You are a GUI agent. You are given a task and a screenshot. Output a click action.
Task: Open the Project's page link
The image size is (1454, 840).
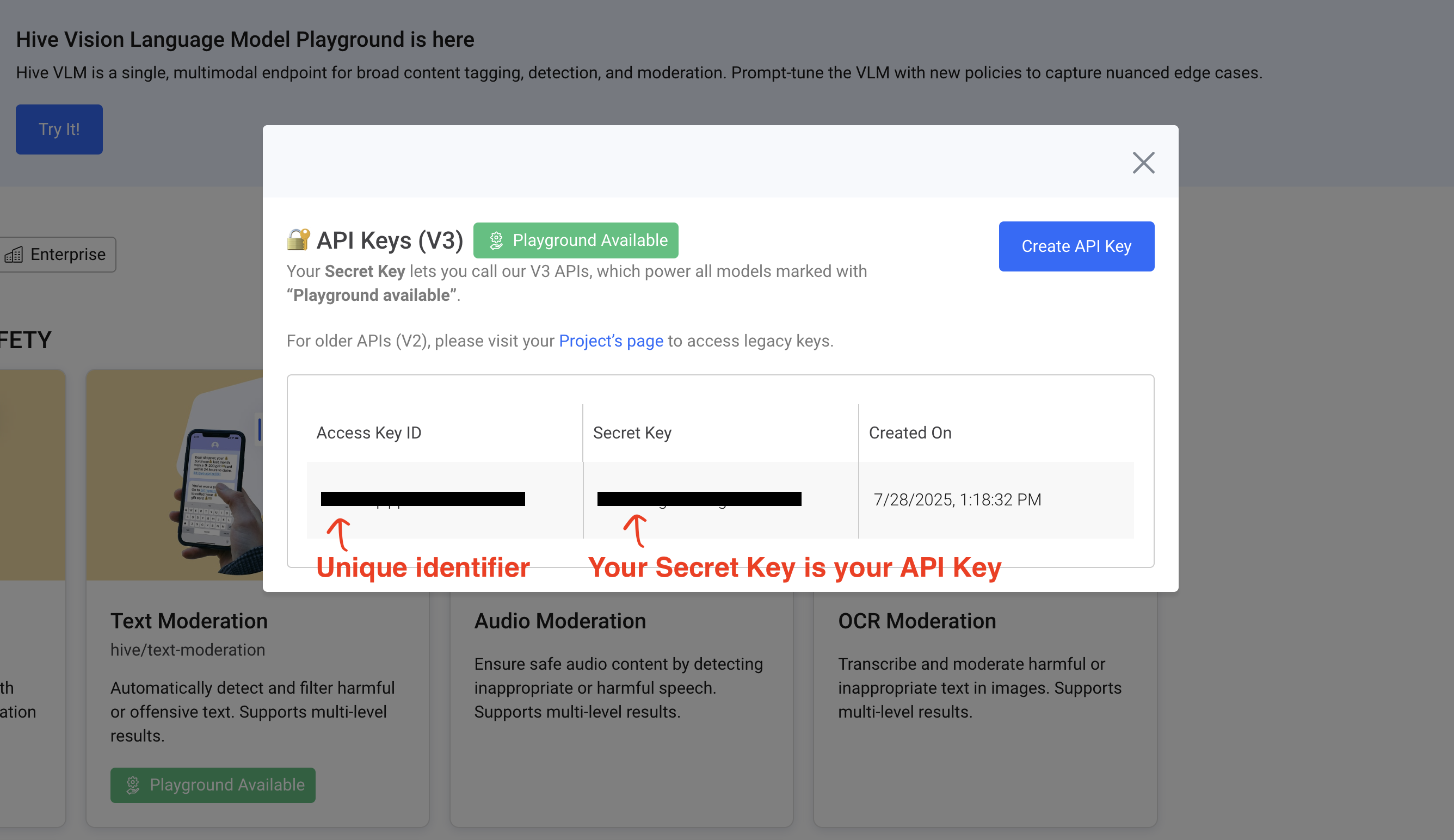pos(611,341)
